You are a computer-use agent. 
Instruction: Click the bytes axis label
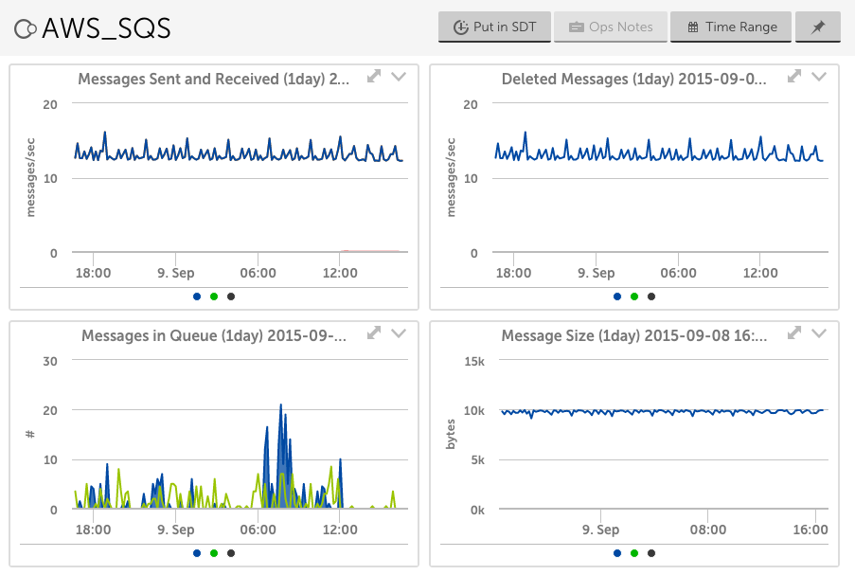[x=450, y=434]
